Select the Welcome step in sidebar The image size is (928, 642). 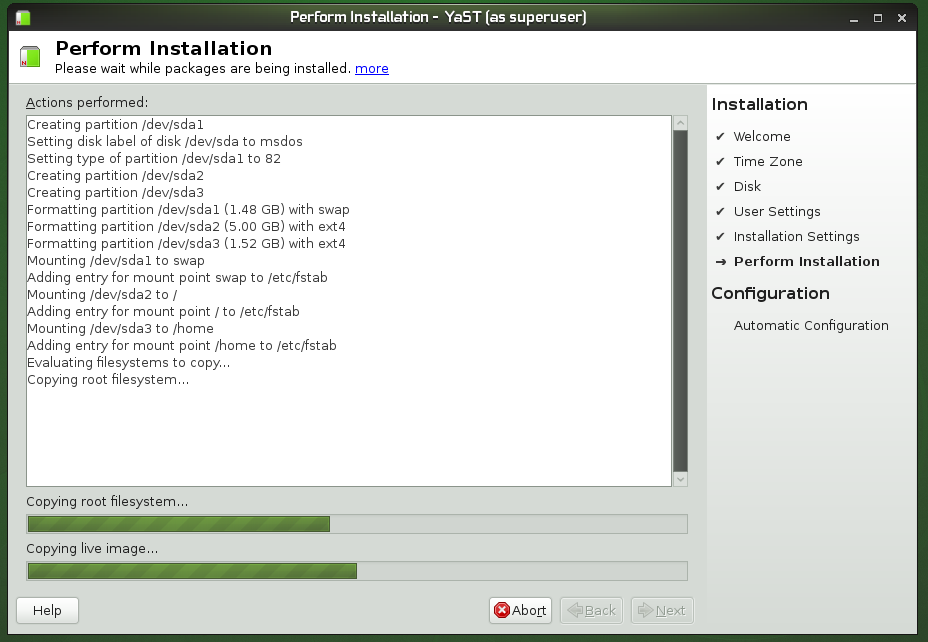[x=762, y=137]
